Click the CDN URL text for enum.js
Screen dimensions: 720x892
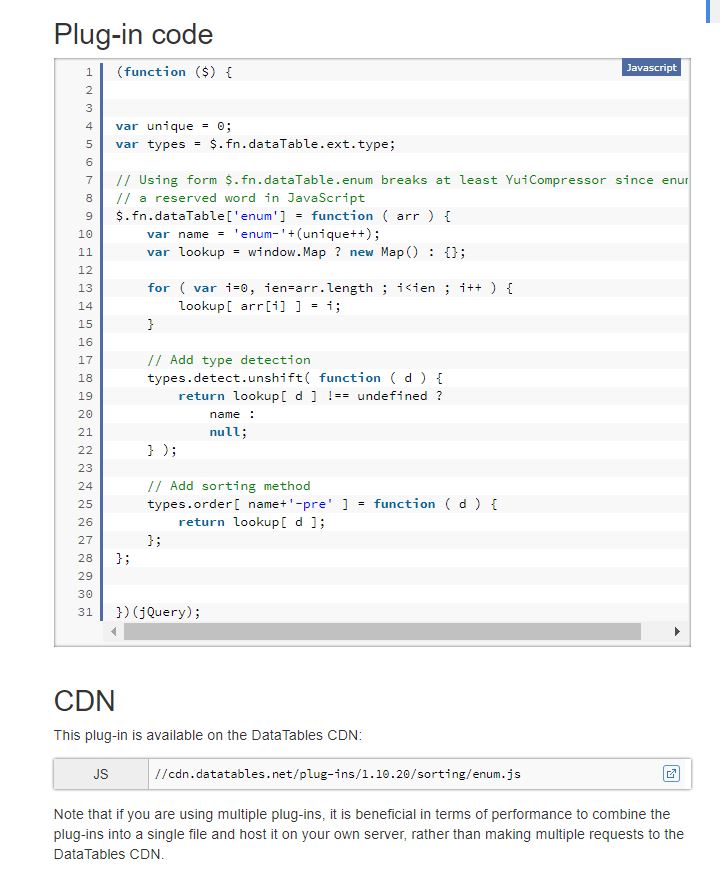[338, 774]
